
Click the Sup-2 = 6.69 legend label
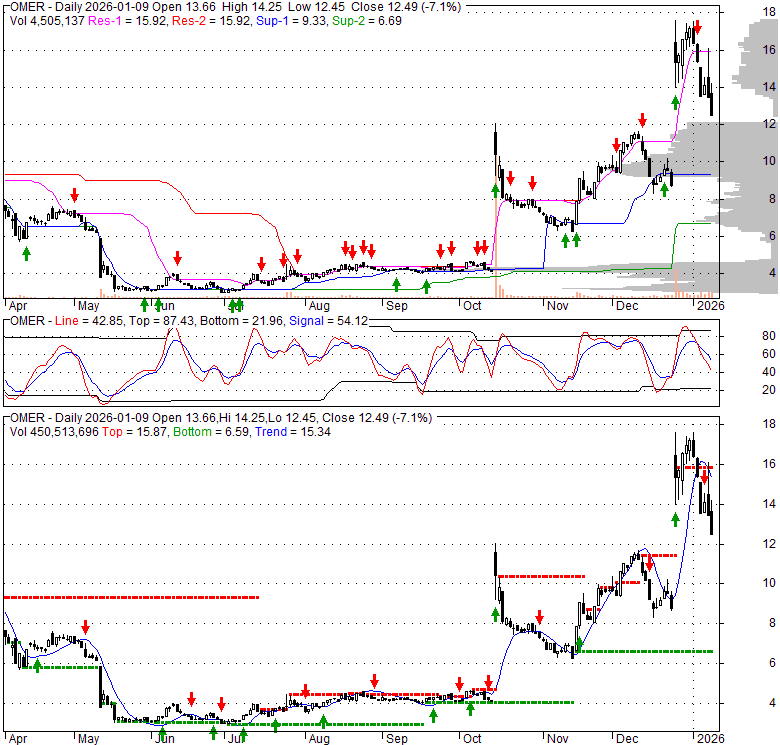367,21
